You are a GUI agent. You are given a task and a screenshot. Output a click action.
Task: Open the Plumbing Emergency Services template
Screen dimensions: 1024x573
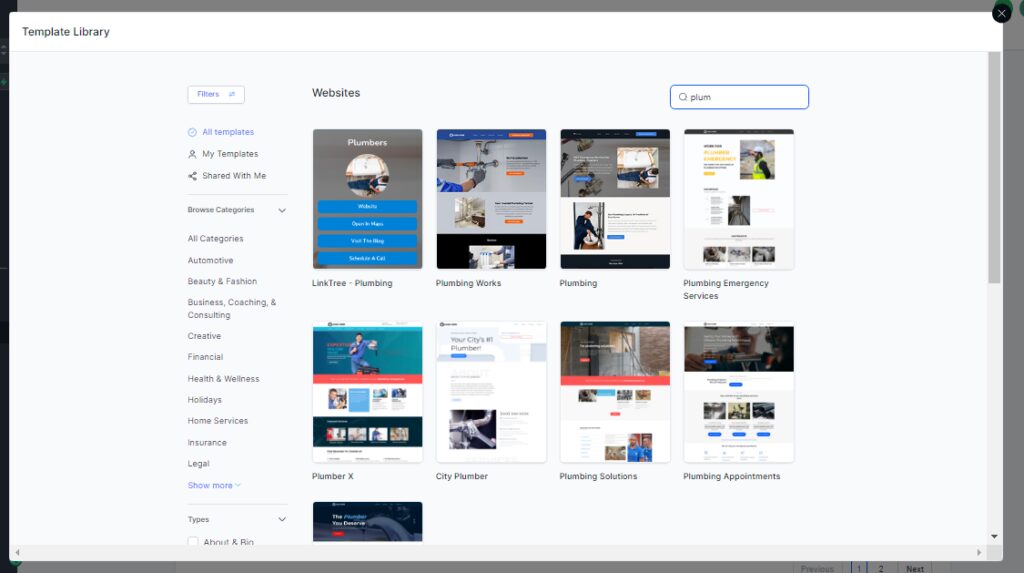738,199
